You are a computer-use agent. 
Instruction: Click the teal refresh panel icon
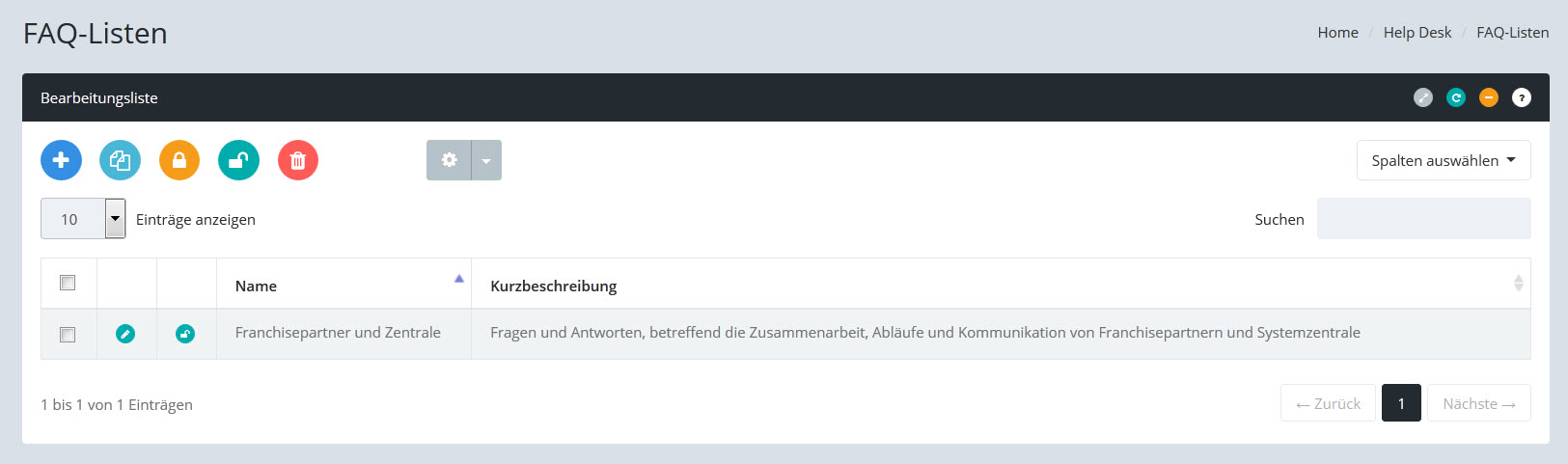click(1456, 97)
